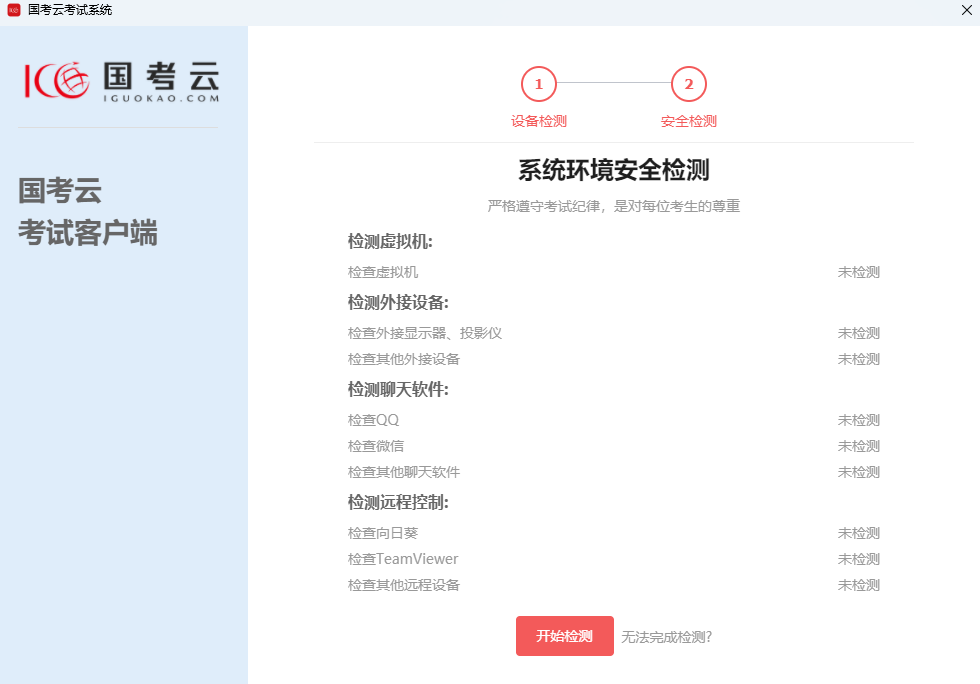Click 未检测 status for 检查TeamViewer

coord(859,559)
